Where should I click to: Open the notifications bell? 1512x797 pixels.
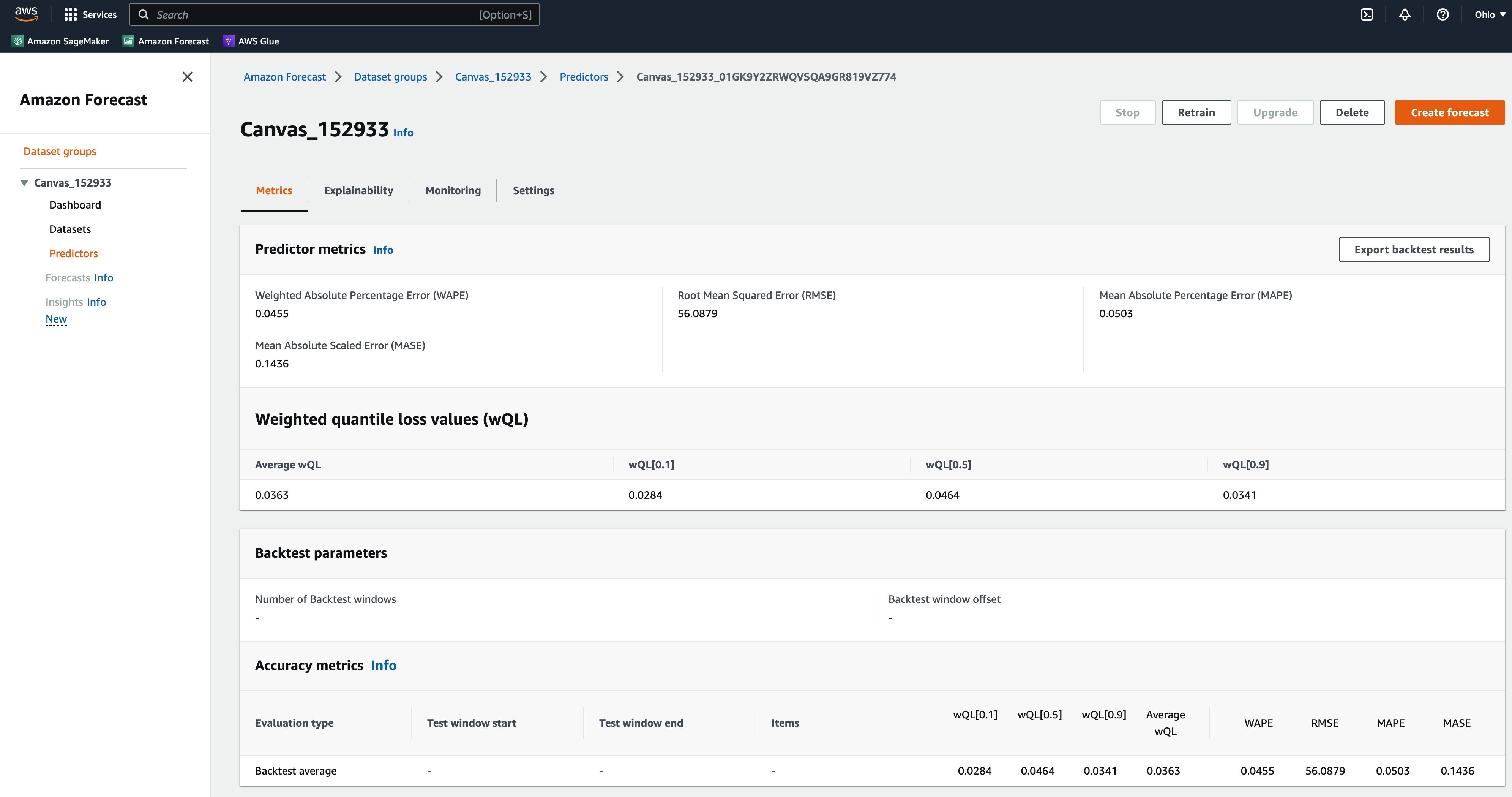[x=1405, y=15]
